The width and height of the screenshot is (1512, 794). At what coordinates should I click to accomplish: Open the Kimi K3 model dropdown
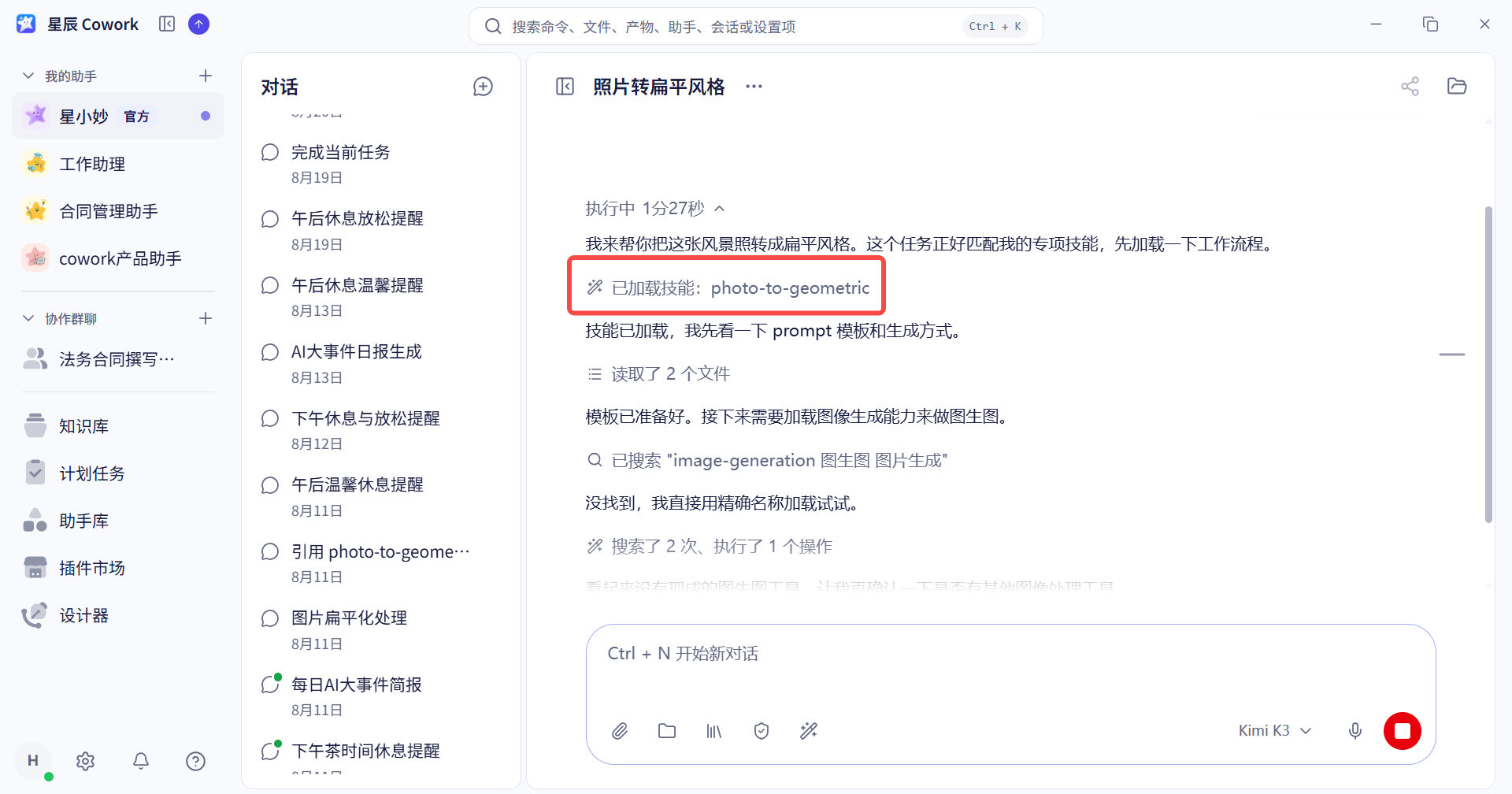1275,731
